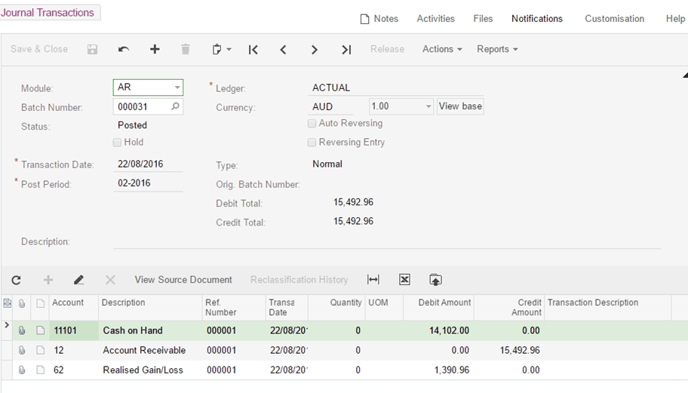Sort by the Debit Amount column header

(x=438, y=307)
